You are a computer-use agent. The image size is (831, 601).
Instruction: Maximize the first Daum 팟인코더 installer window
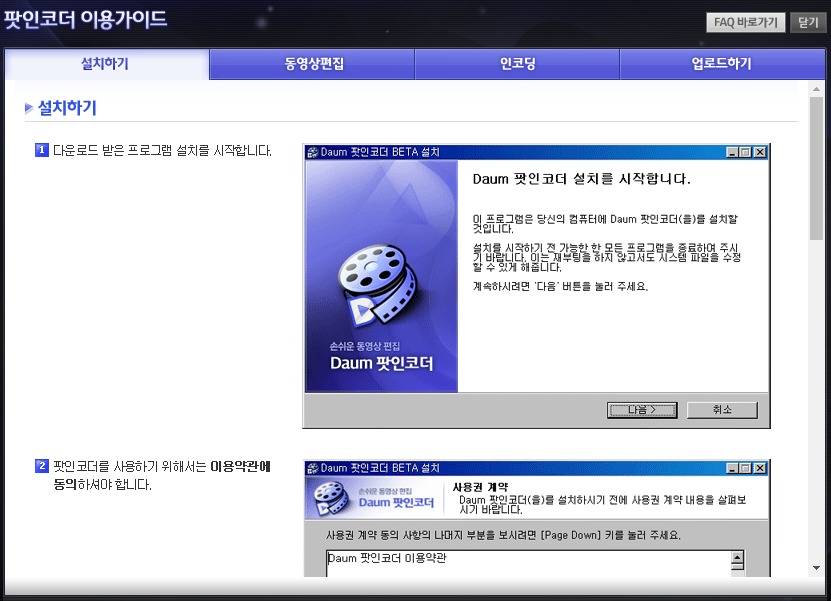coord(745,153)
